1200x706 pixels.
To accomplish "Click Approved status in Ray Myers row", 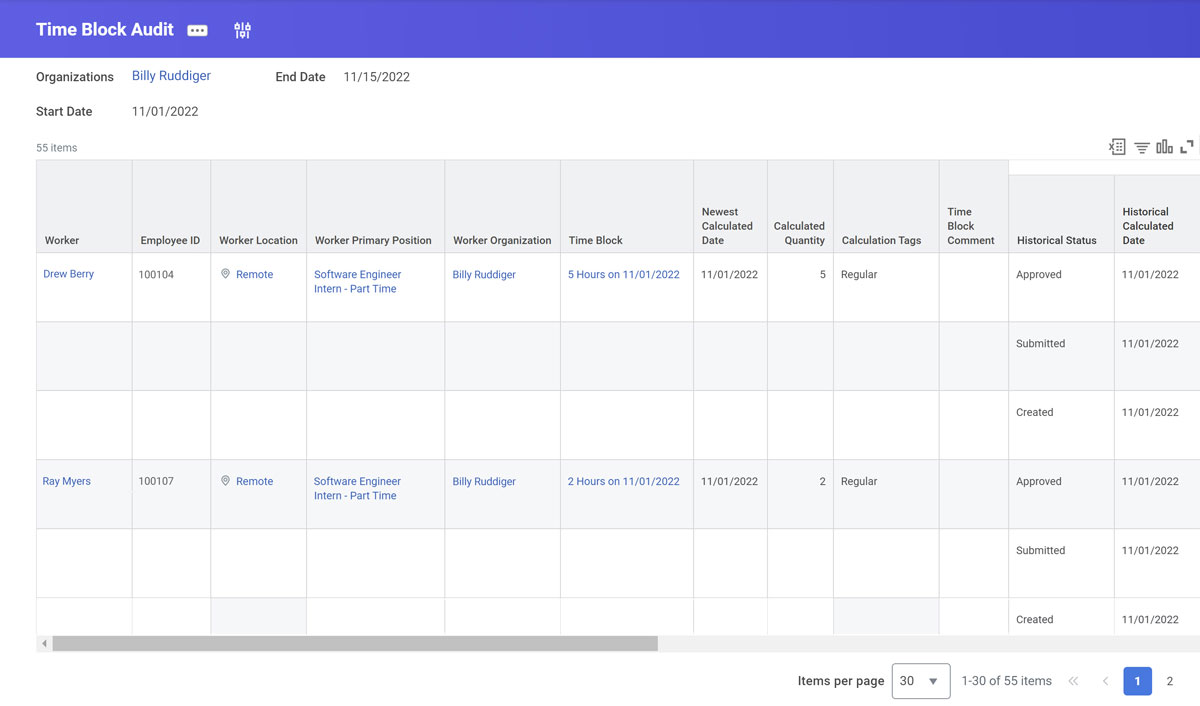I will (x=1039, y=481).
